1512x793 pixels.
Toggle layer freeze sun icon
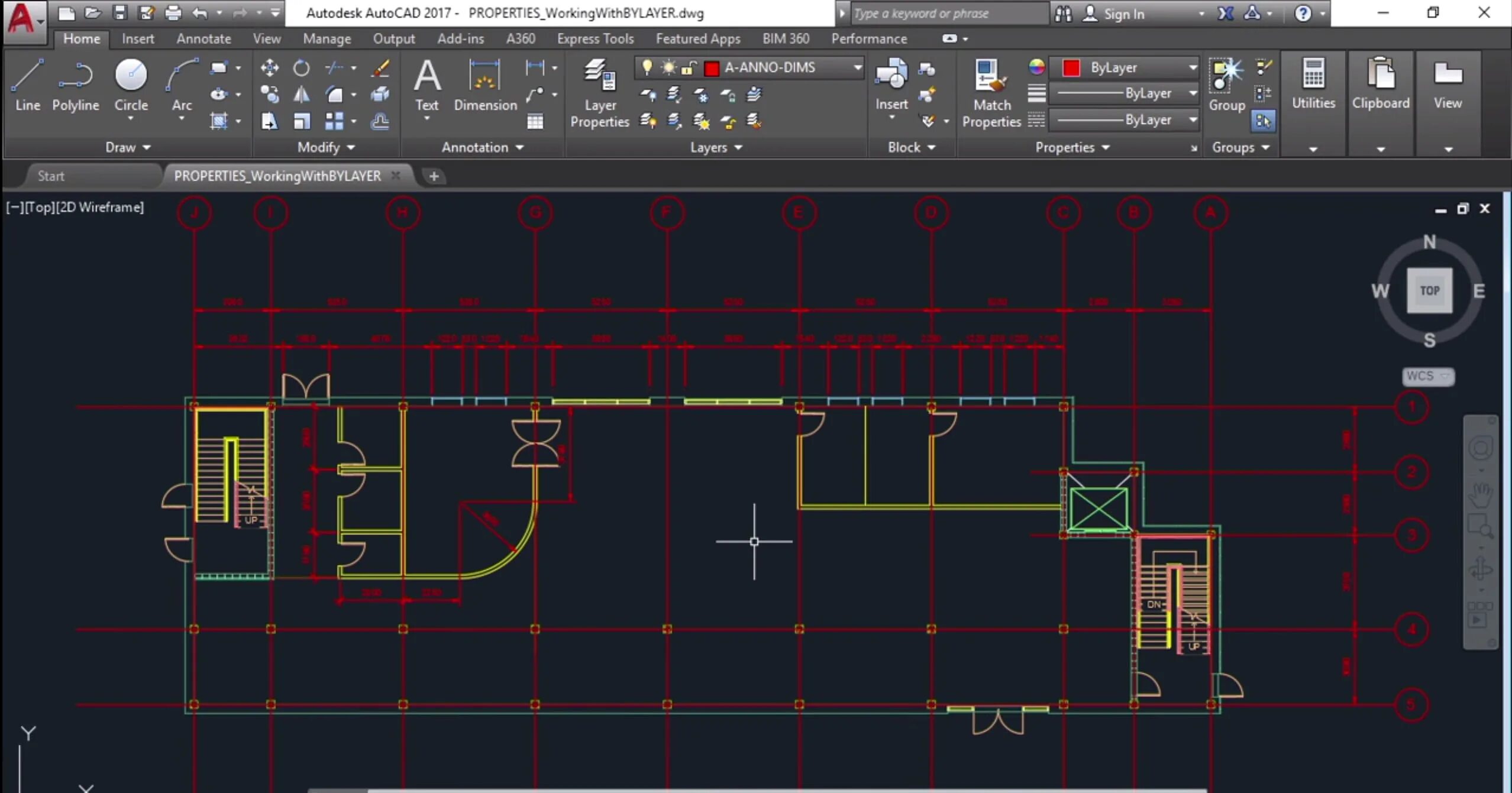point(668,67)
